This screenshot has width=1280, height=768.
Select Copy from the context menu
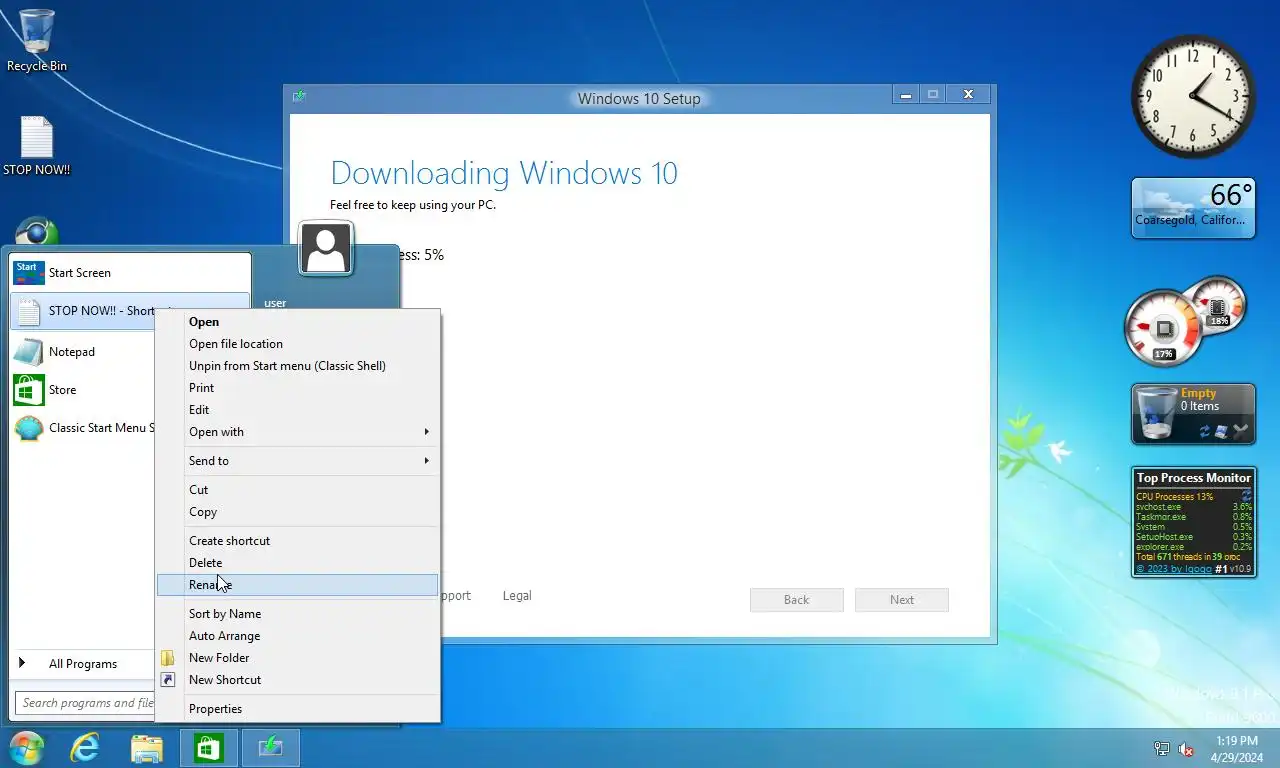coord(298,512)
